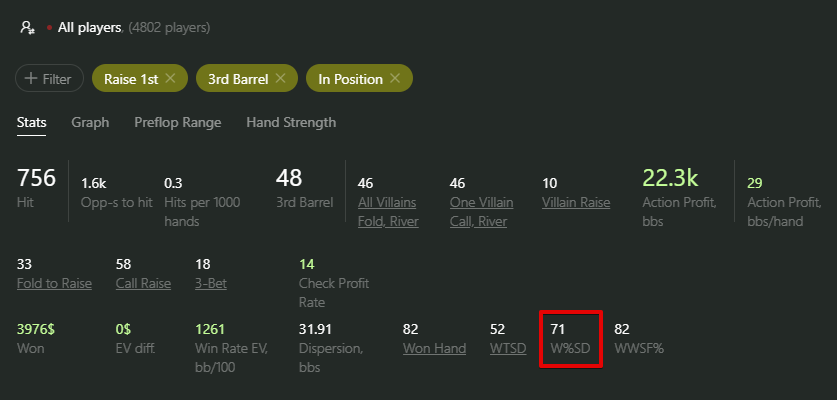
Task: Open the Preflop Range tab
Action: 178,122
